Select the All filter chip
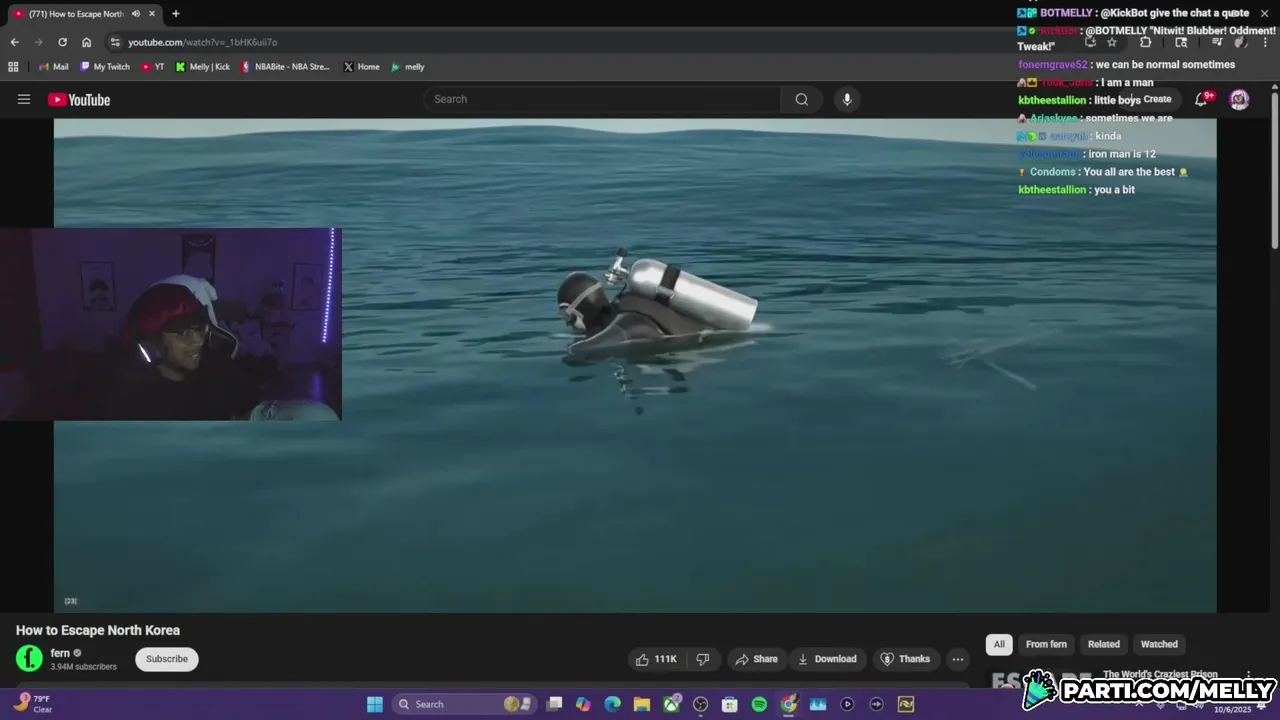The height and width of the screenshot is (720, 1280). [999, 644]
